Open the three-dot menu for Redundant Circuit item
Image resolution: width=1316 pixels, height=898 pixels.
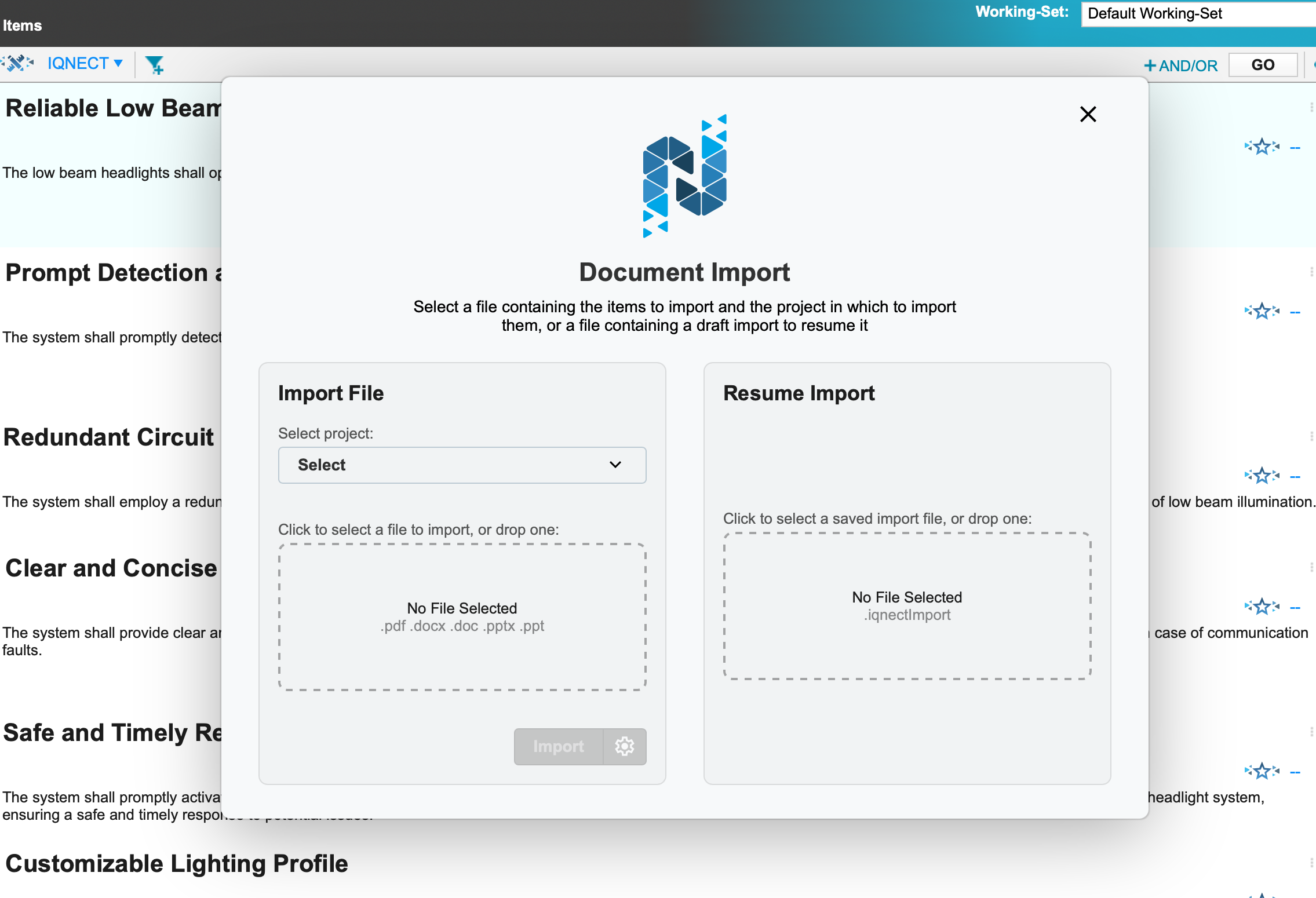coord(1311,436)
